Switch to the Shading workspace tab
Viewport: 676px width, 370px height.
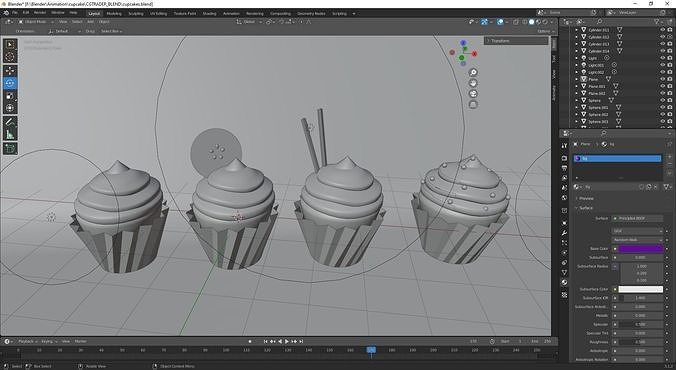209,13
